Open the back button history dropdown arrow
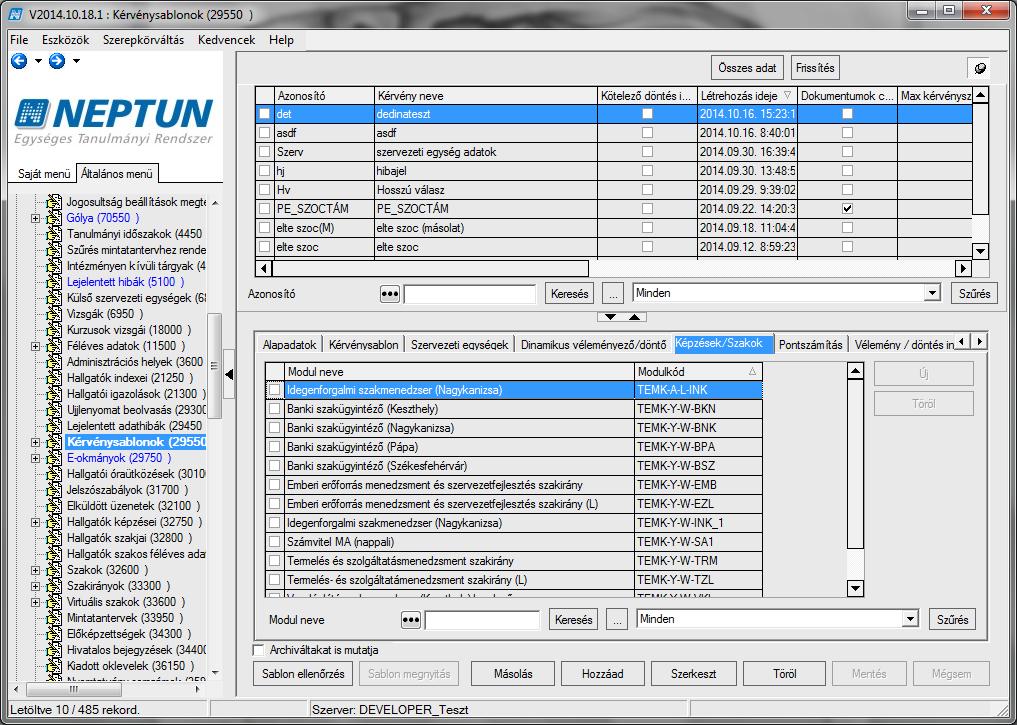This screenshot has height=725, width=1017. click(38, 61)
